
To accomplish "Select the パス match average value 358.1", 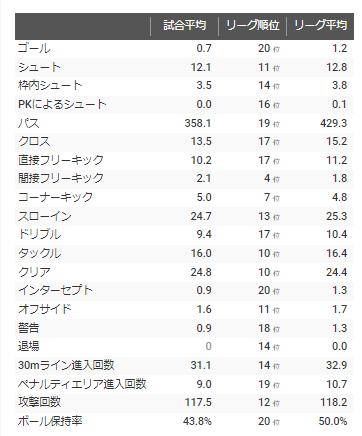I will 198,124.
